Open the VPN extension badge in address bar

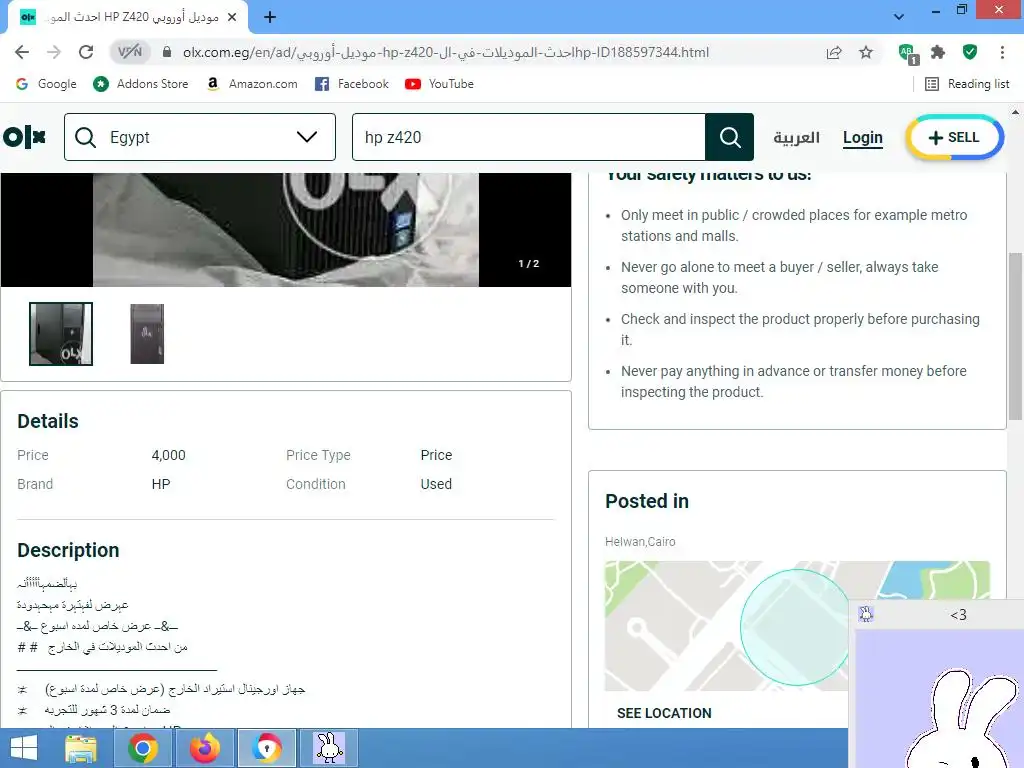click(x=130, y=52)
